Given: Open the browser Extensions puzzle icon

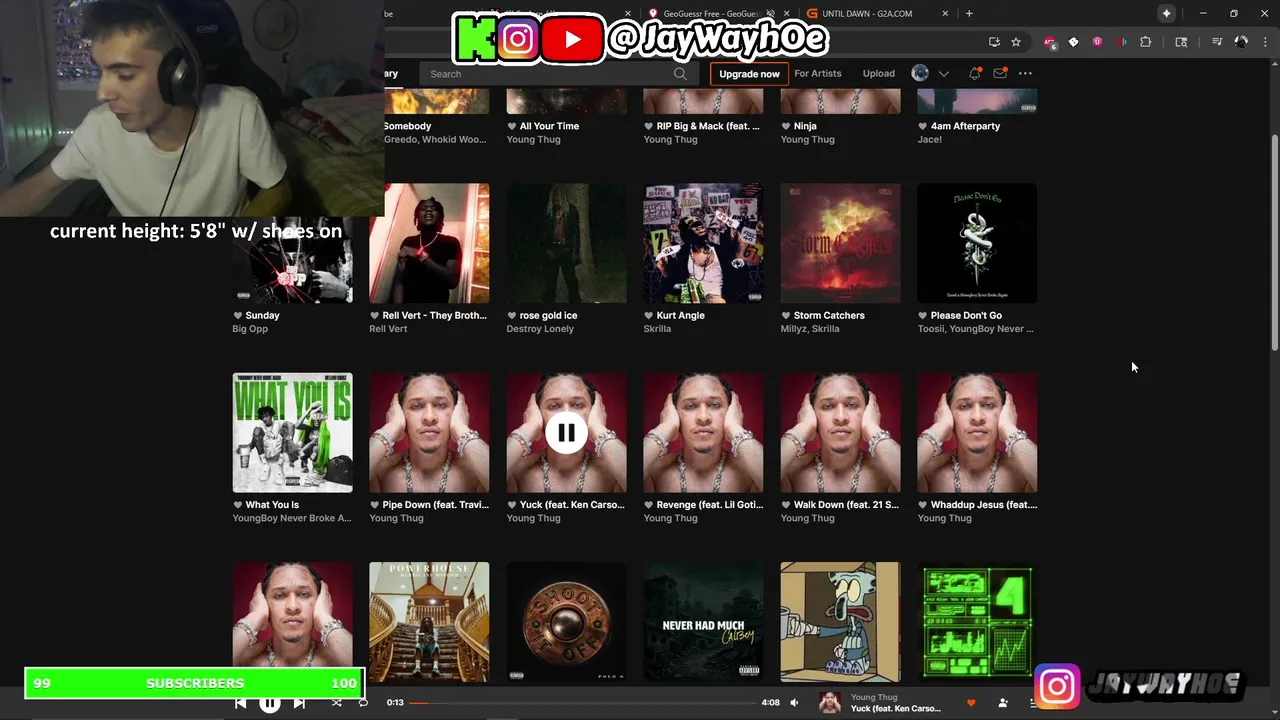Looking at the screenshot, I should point(1146,42).
